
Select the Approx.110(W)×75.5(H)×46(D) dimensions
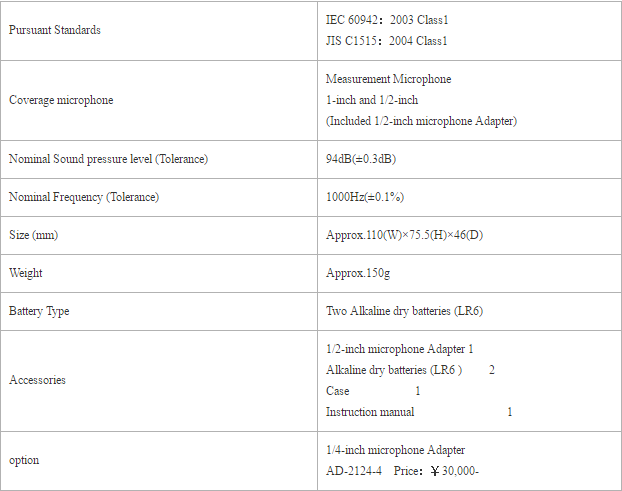405,235
